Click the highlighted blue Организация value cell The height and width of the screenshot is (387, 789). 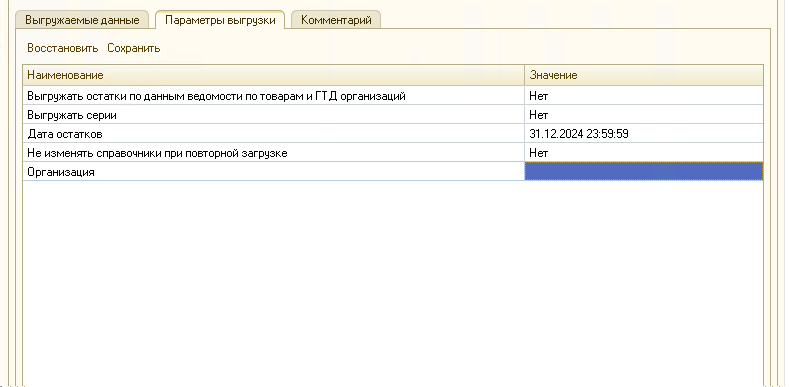(644, 171)
